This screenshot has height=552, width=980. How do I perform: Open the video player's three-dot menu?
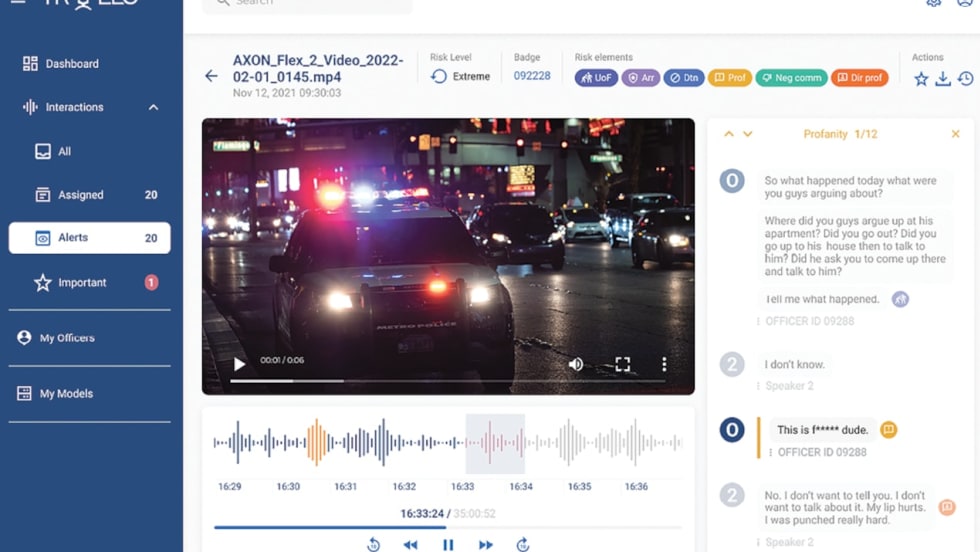pyautogui.click(x=664, y=365)
